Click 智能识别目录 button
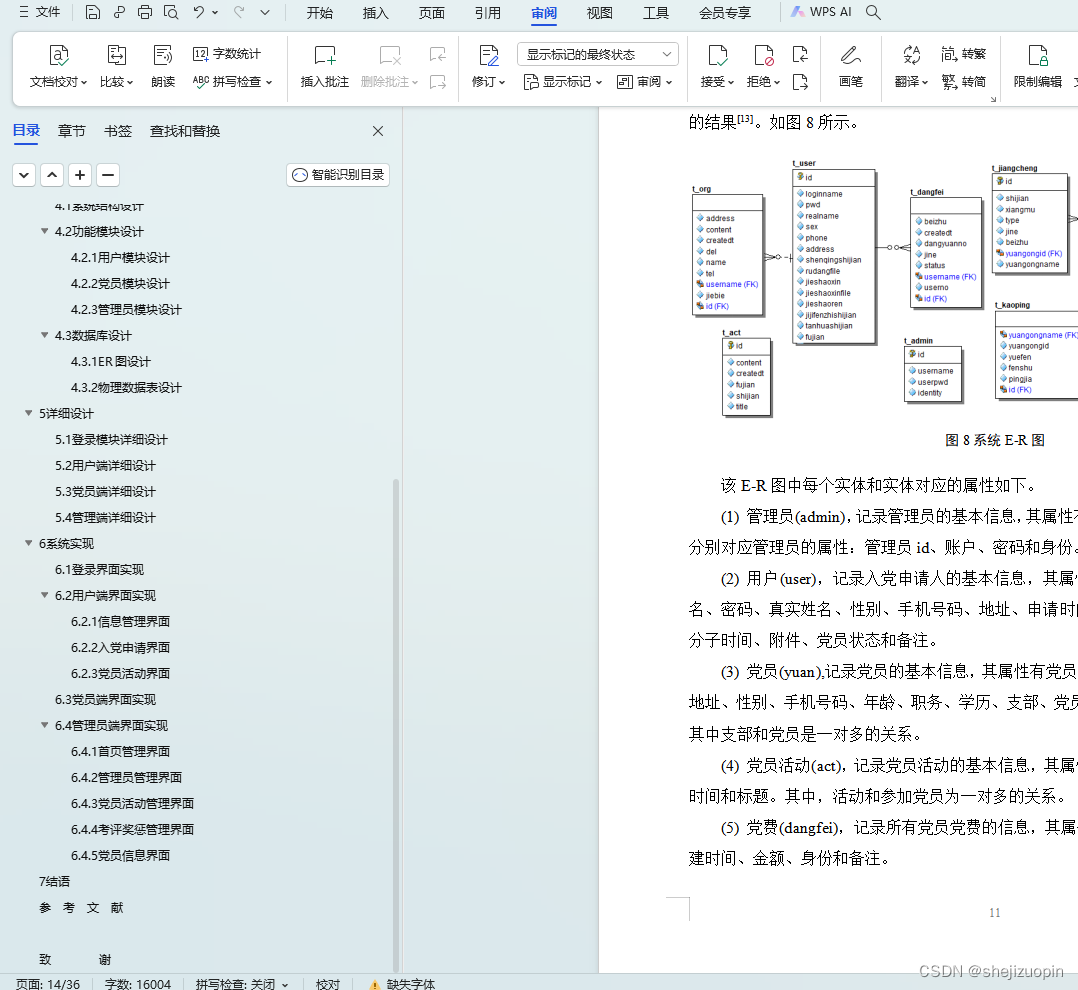Viewport: 1078px width, 990px height. (x=338, y=175)
